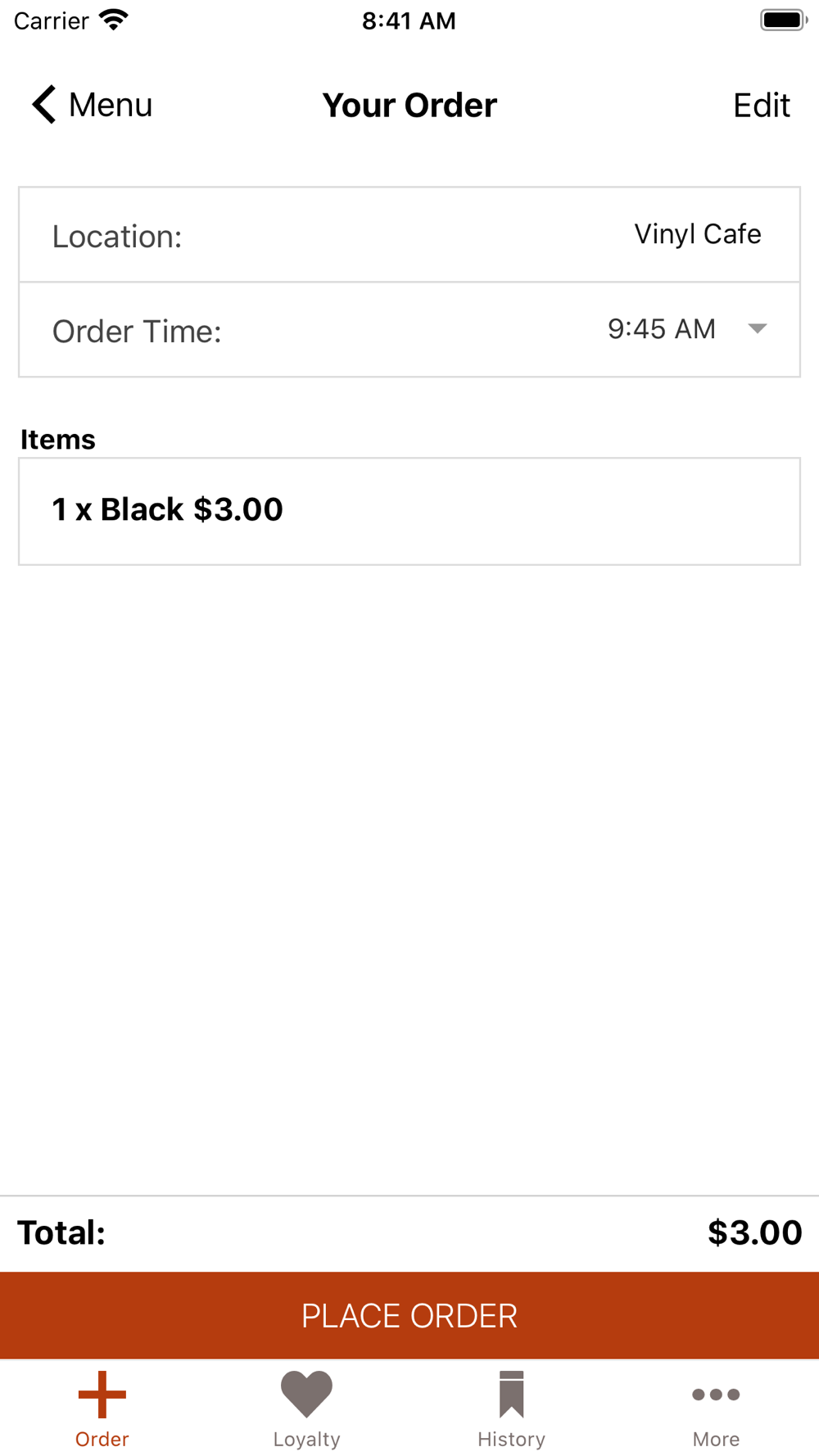Viewport: 819px width, 1456px height.
Task: Switch to the Loyalty tab label
Action: pyautogui.click(x=306, y=1439)
